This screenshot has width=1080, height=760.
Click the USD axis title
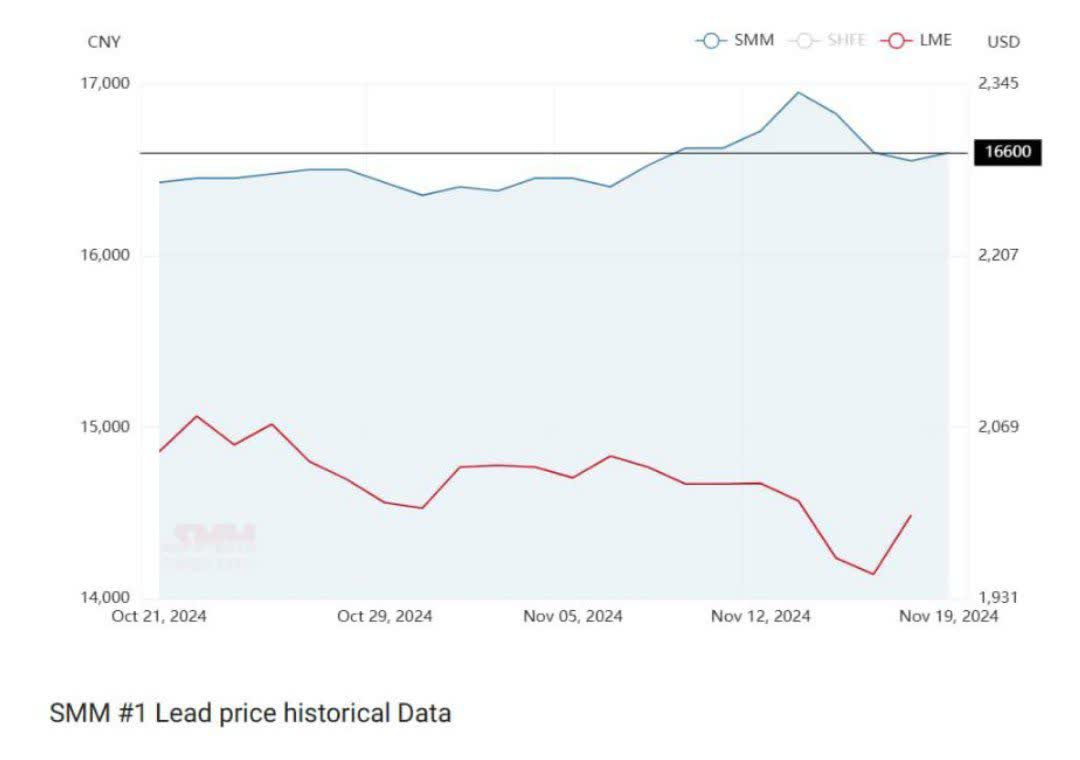(x=1002, y=42)
